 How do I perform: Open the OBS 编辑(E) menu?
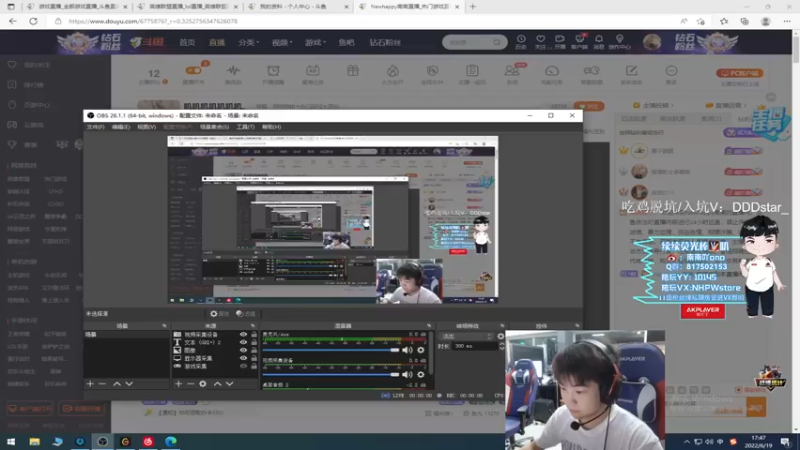(x=121, y=127)
